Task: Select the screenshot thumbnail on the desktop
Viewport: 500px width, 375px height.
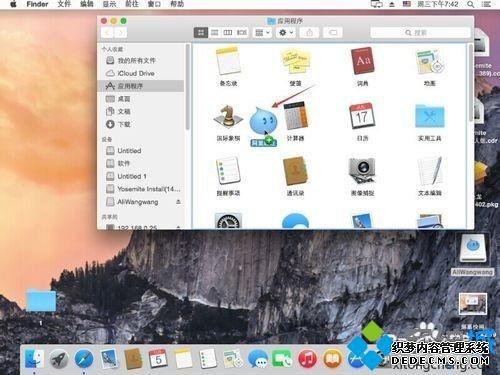Action: (473, 304)
